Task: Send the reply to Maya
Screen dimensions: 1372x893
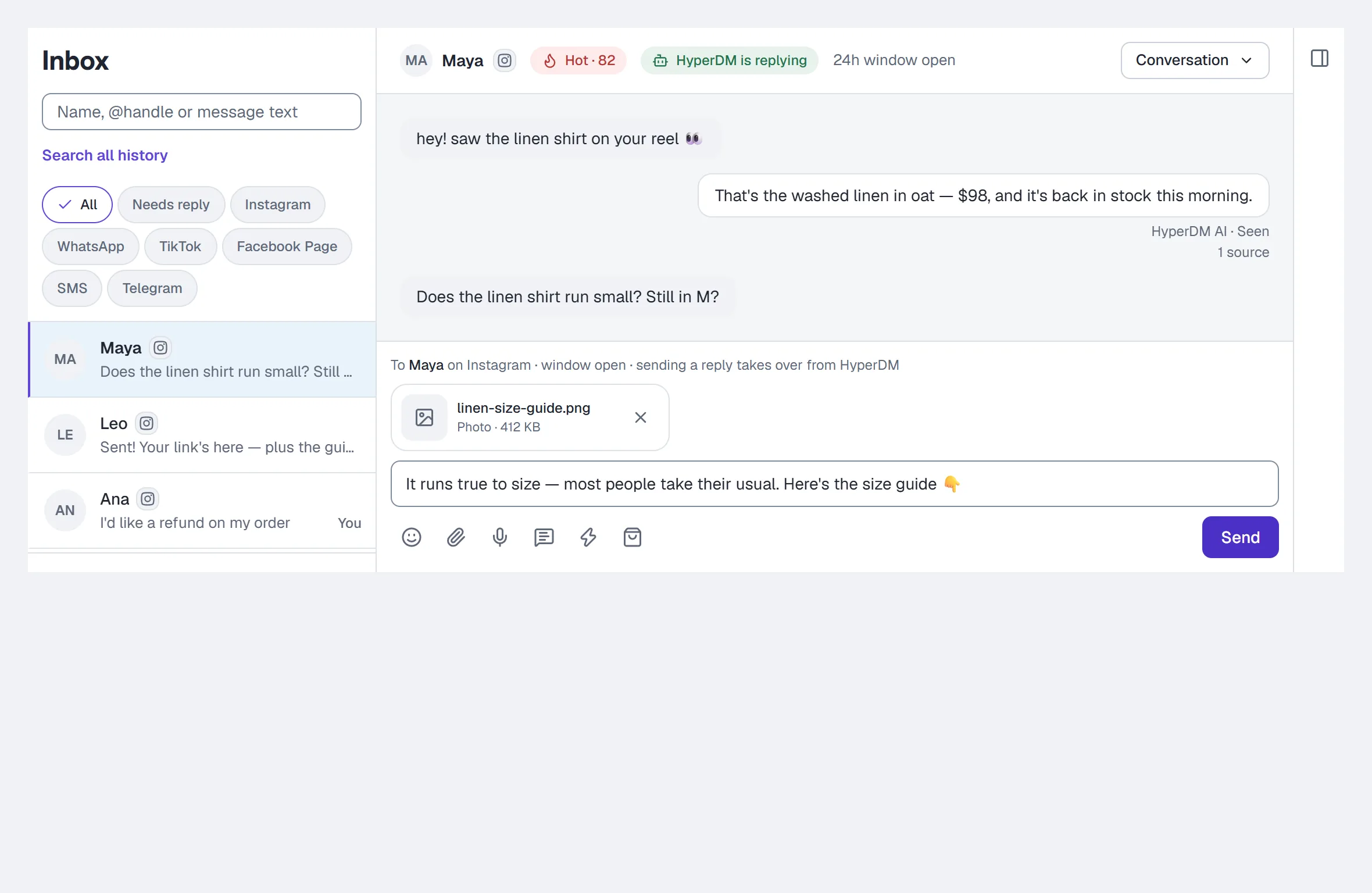Action: (1240, 537)
